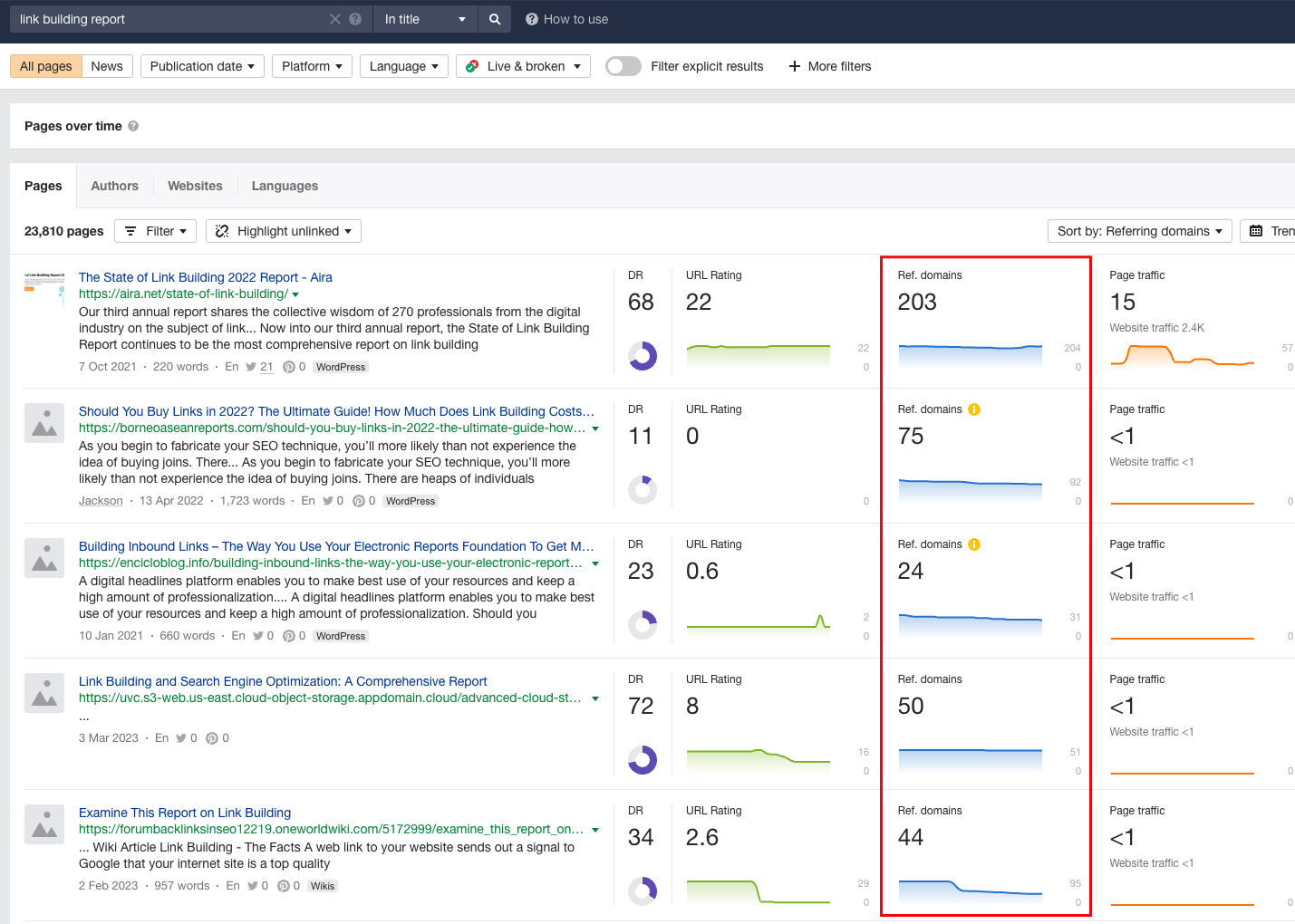The image size is (1295, 924).
Task: Switch to the Websites tab
Action: click(195, 186)
